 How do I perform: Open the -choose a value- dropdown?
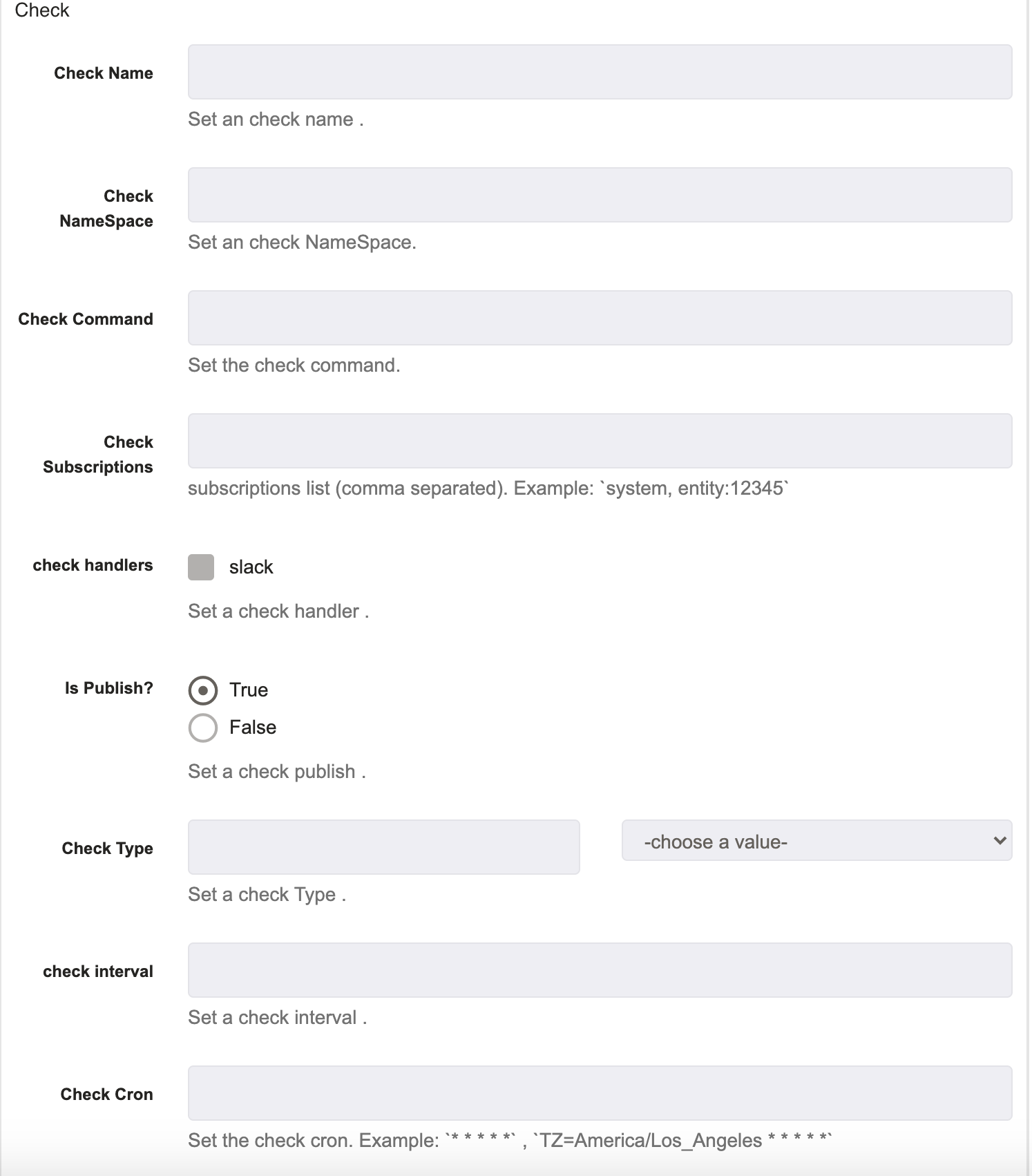click(x=816, y=841)
